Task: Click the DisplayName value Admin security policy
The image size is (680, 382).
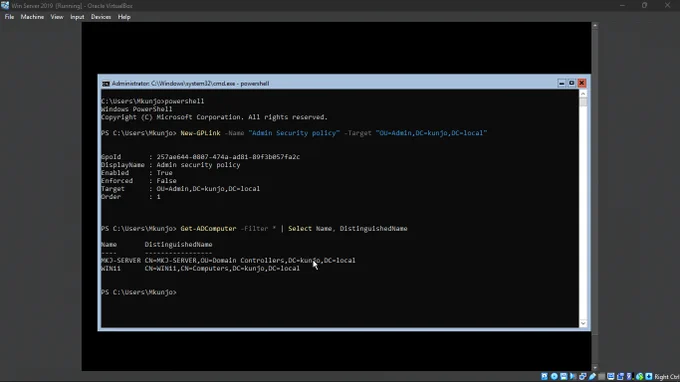Action: (x=198, y=165)
